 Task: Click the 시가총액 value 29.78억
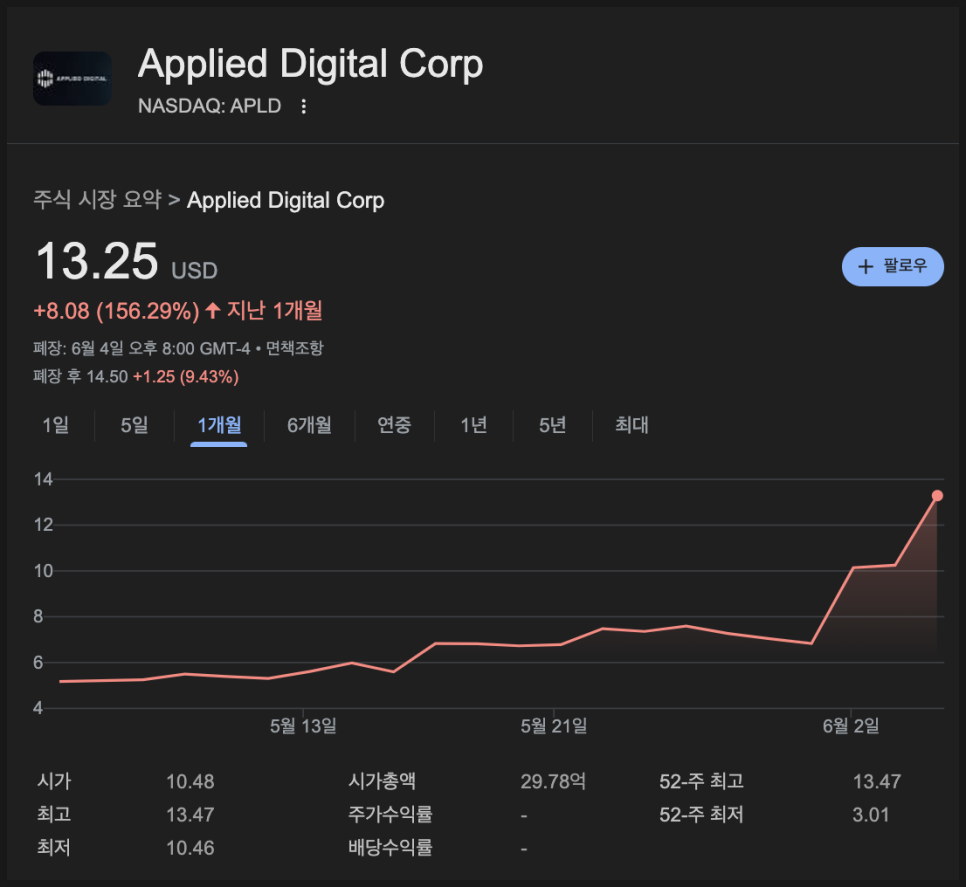pos(553,782)
